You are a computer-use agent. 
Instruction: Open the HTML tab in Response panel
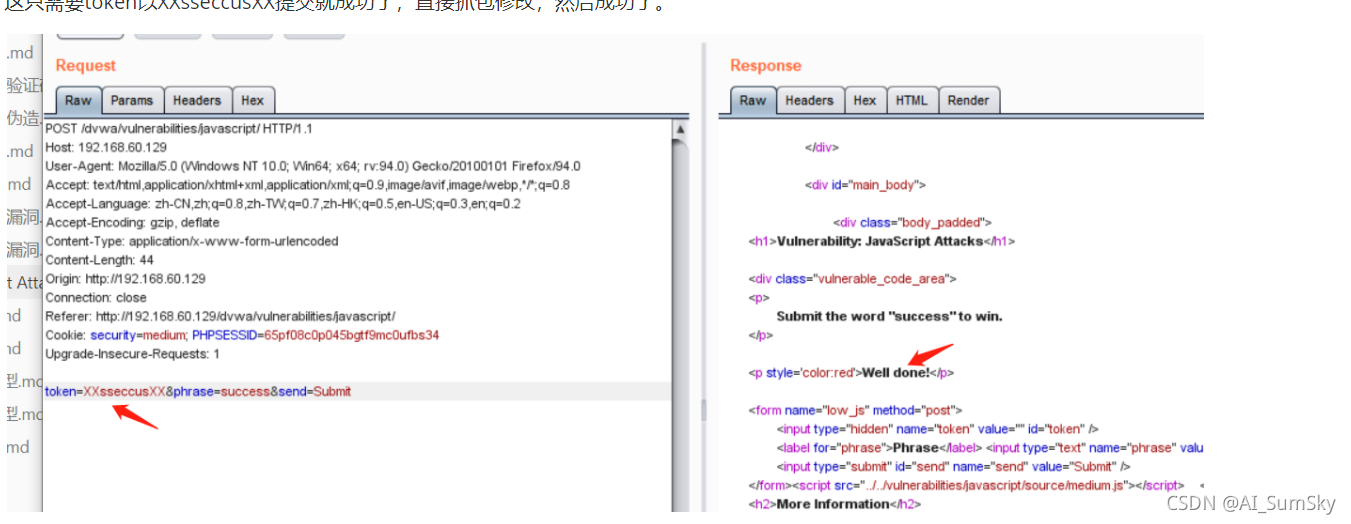click(x=911, y=100)
